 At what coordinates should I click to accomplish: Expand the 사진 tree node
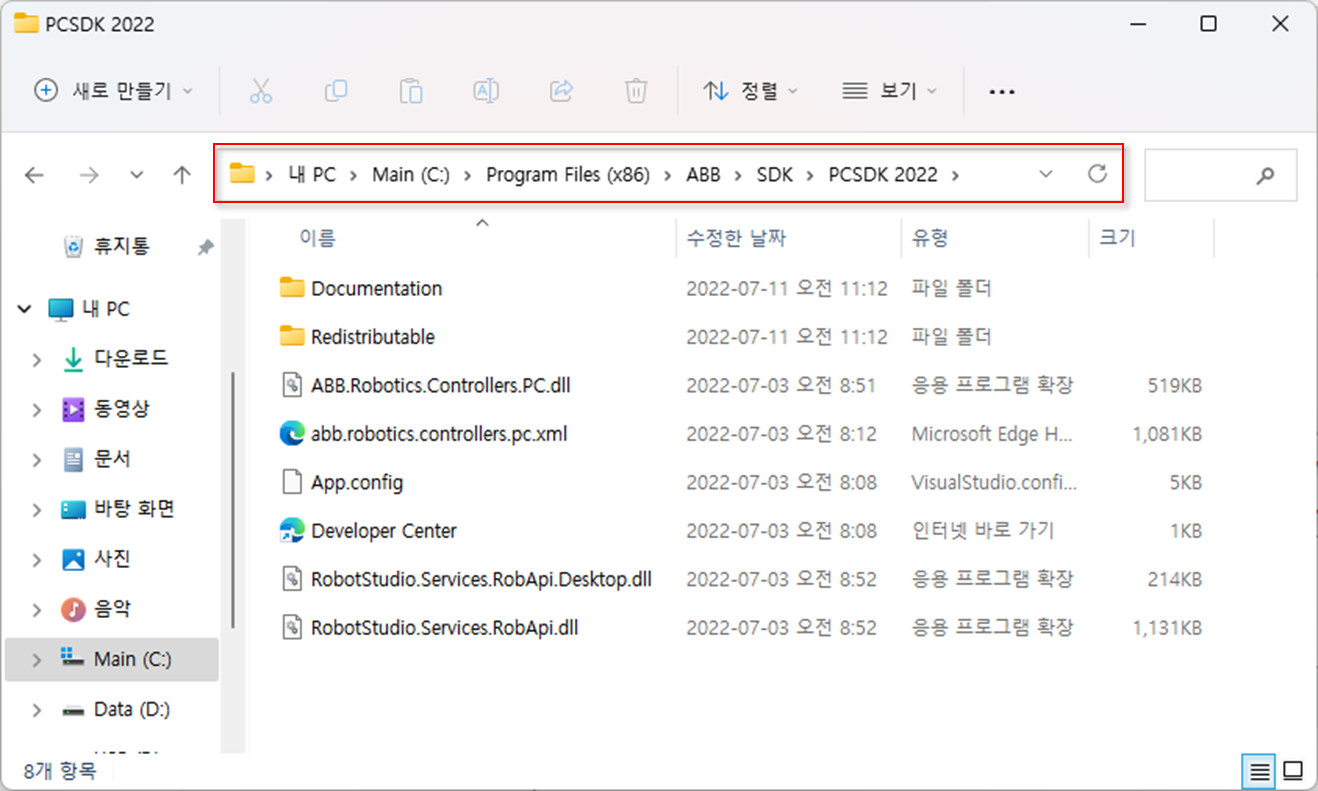(x=37, y=559)
